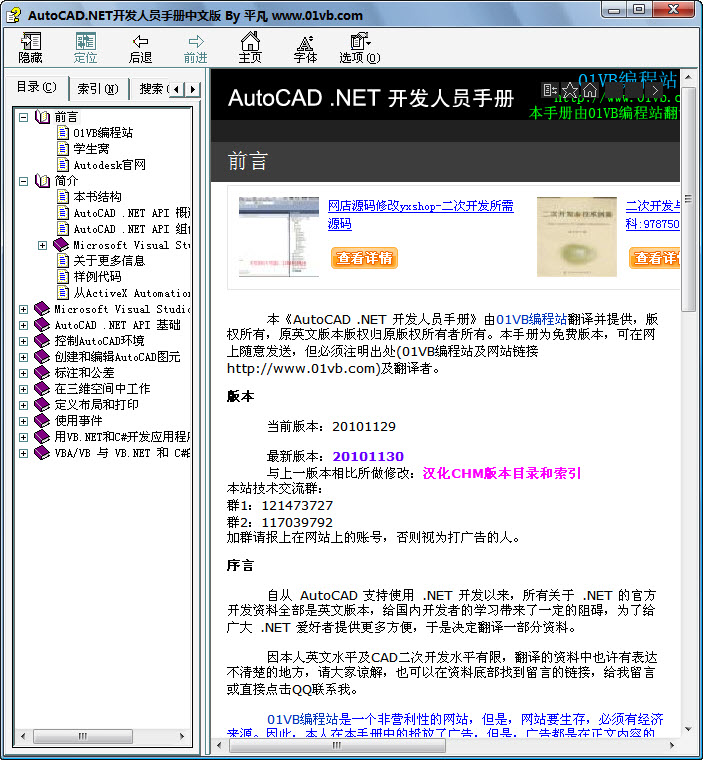The image size is (703, 760).
Task: Click the closed book icon beside 标注和公差
Action: pyautogui.click(x=42, y=372)
